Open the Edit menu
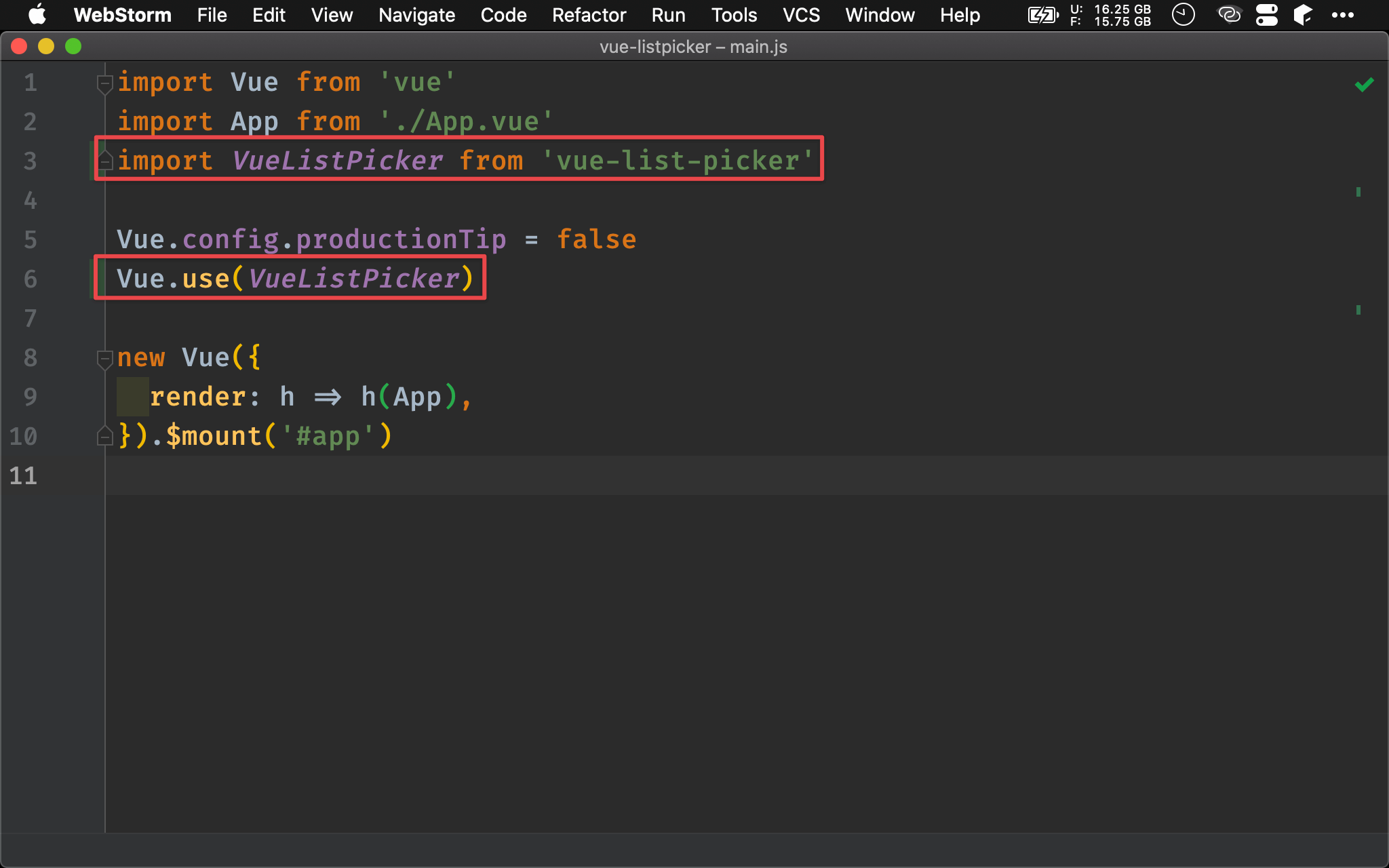 [x=269, y=15]
